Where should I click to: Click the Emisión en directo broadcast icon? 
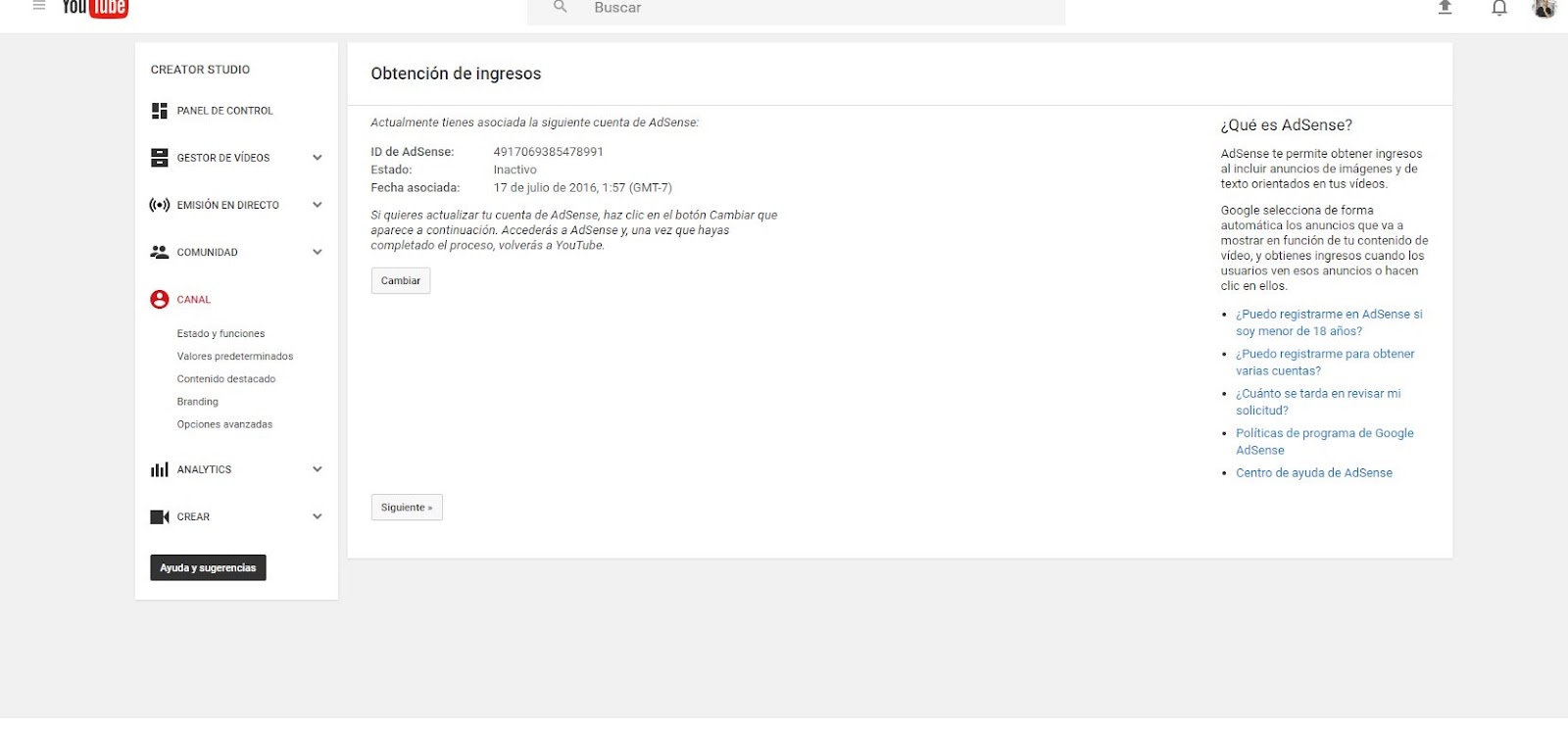(x=159, y=205)
